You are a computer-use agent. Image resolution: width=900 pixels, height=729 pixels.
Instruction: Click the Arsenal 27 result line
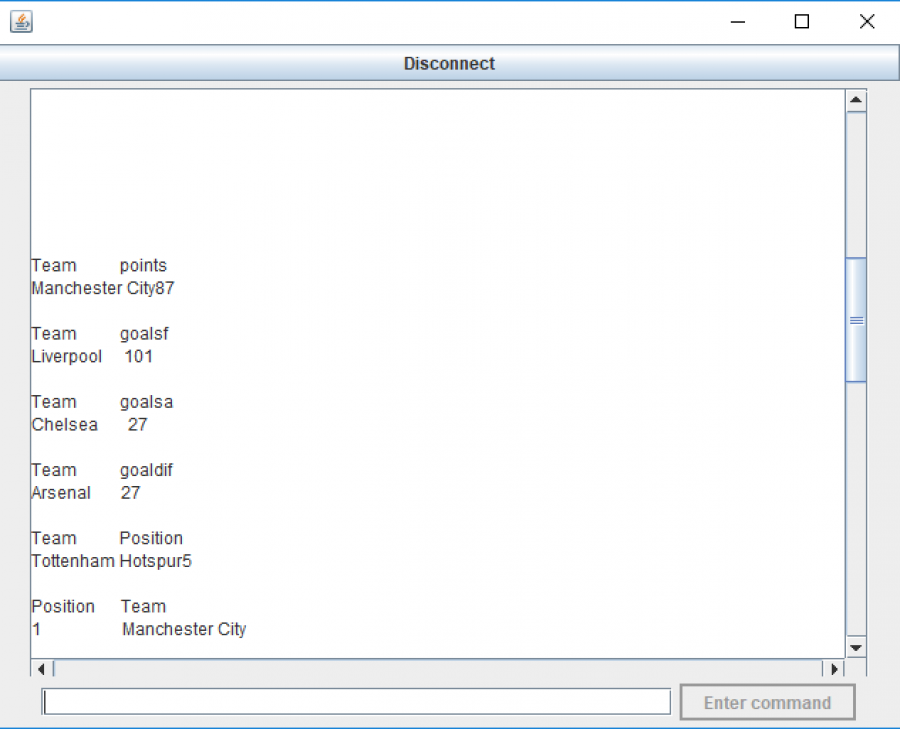pyautogui.click(x=86, y=492)
